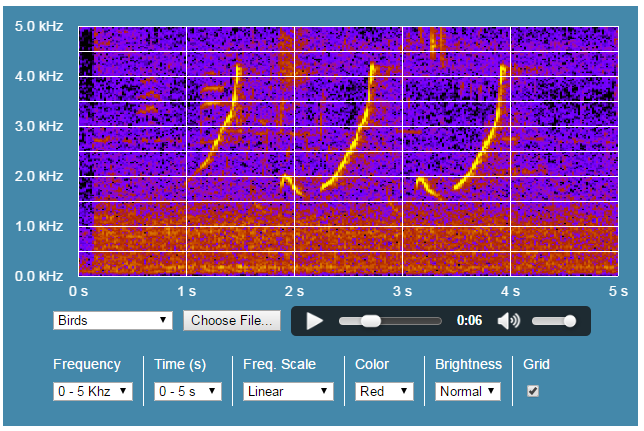The width and height of the screenshot is (644, 431).
Task: Click the 2 s time axis label
Action: (x=294, y=291)
